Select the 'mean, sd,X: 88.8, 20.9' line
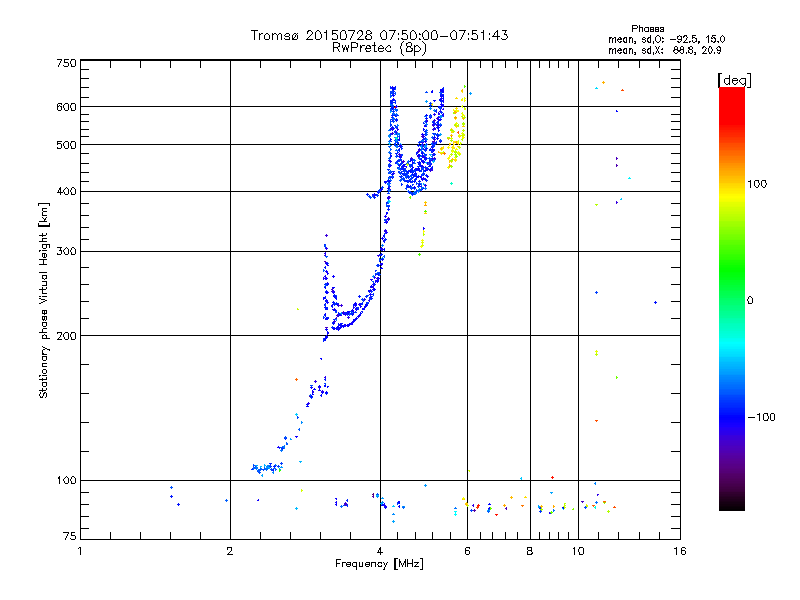This screenshot has width=800, height=600. 664,50
